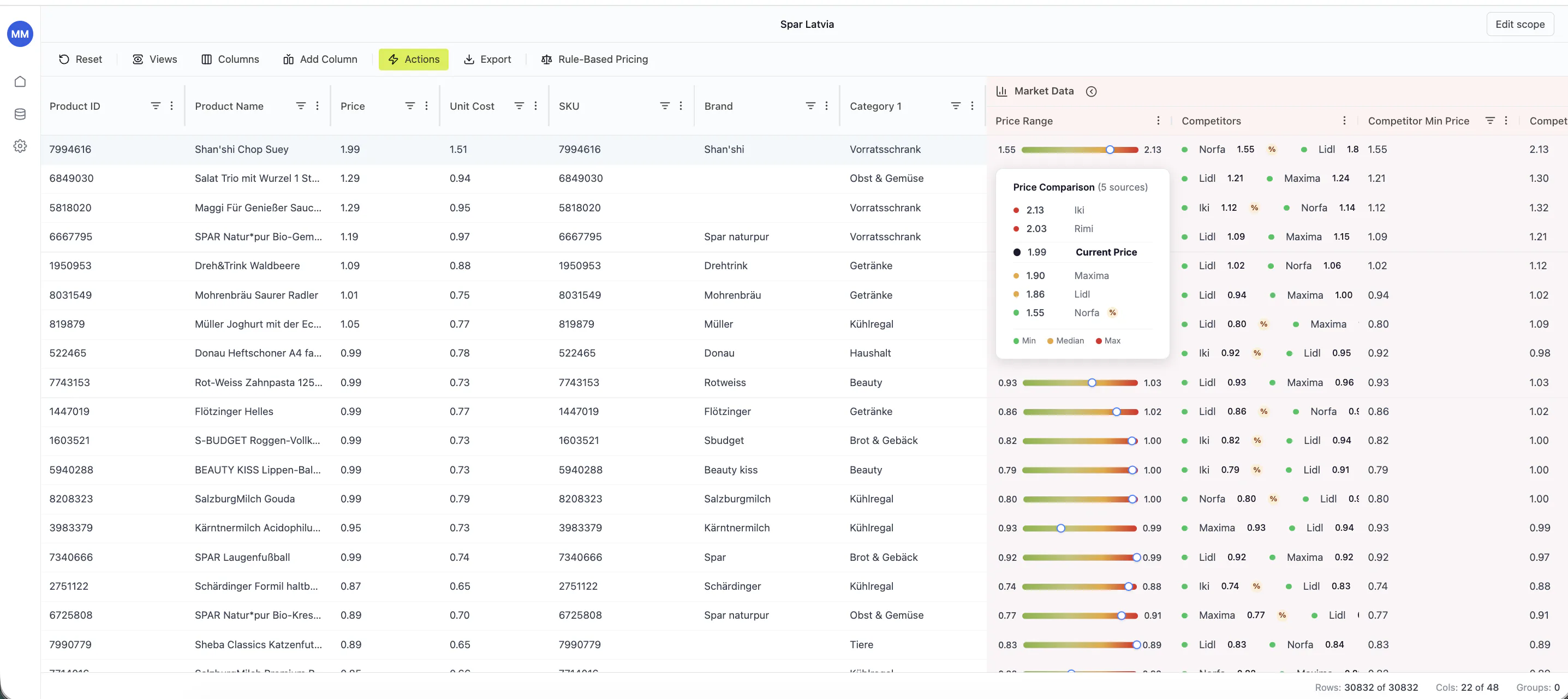The height and width of the screenshot is (699, 1568).
Task: Click the Mohrenbräu Saurer Radler name cell
Action: coord(257,295)
